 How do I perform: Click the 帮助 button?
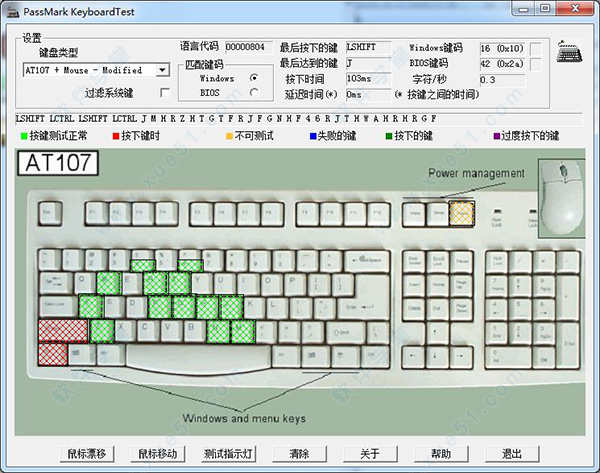click(x=441, y=454)
